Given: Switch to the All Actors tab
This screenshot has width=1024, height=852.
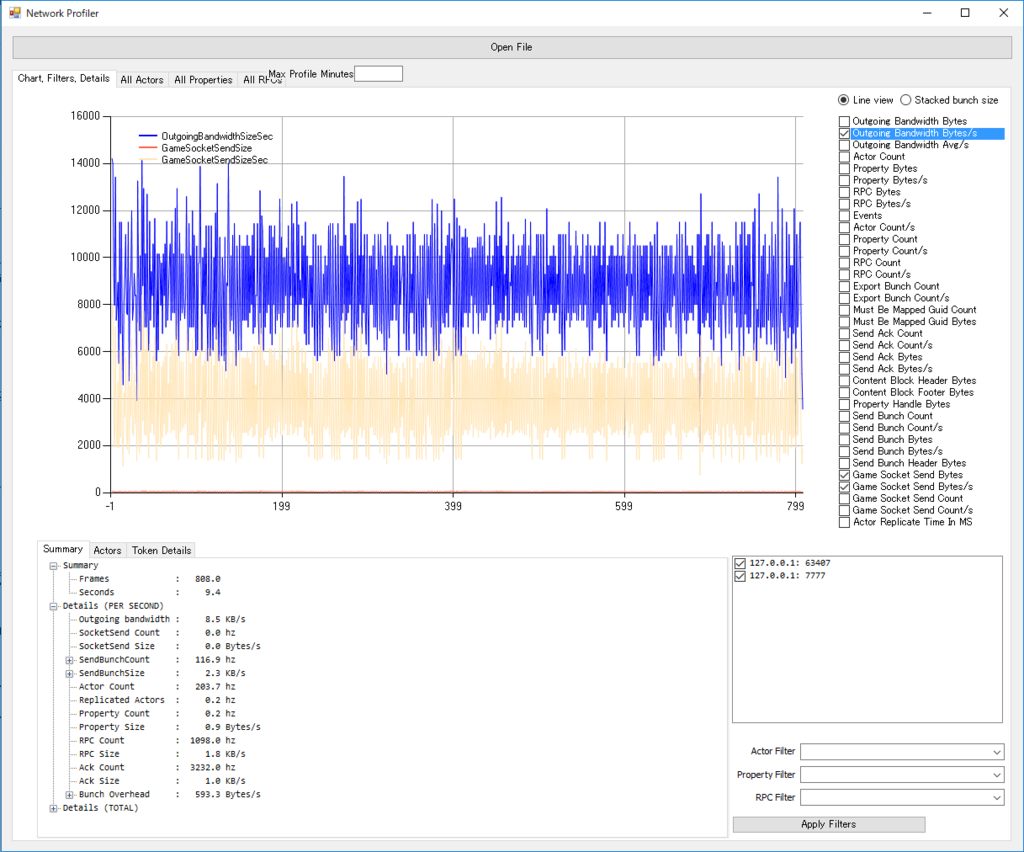Looking at the screenshot, I should pos(142,80).
